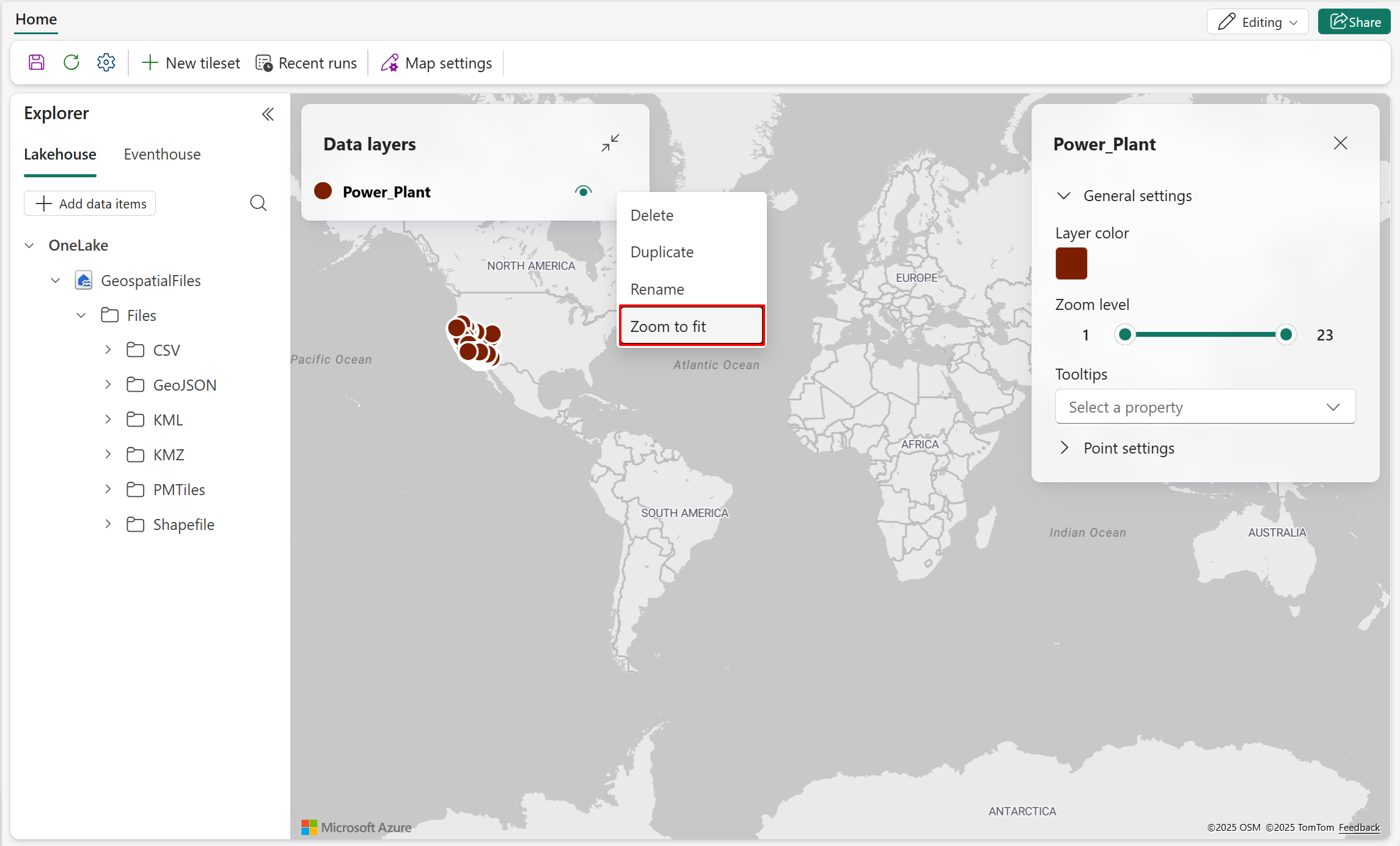Expand the GeoJSON folder
Viewport: 1400px width, 846px height.
tap(108, 384)
